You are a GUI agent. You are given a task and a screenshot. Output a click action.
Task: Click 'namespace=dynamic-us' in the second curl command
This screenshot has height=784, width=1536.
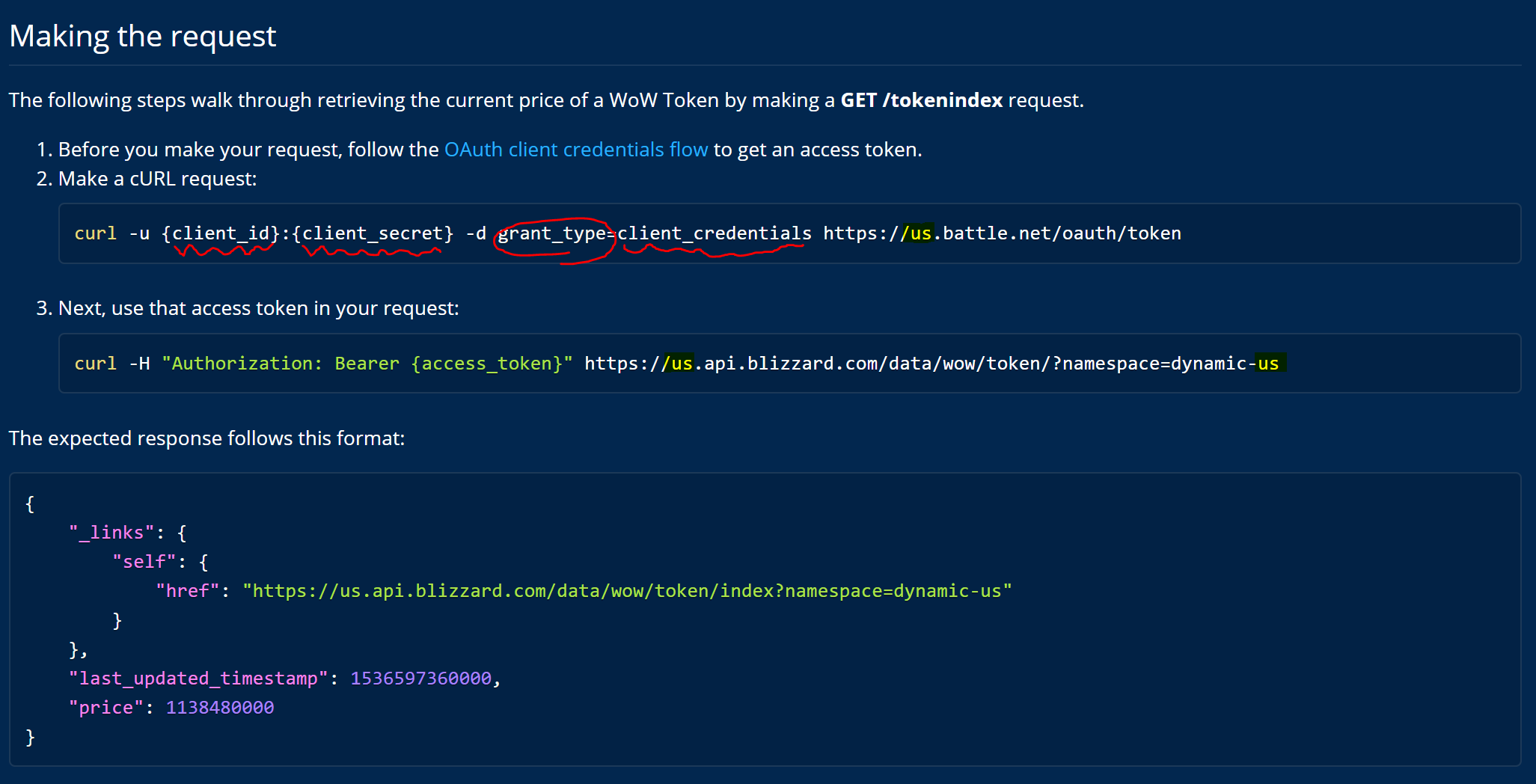click(1171, 364)
